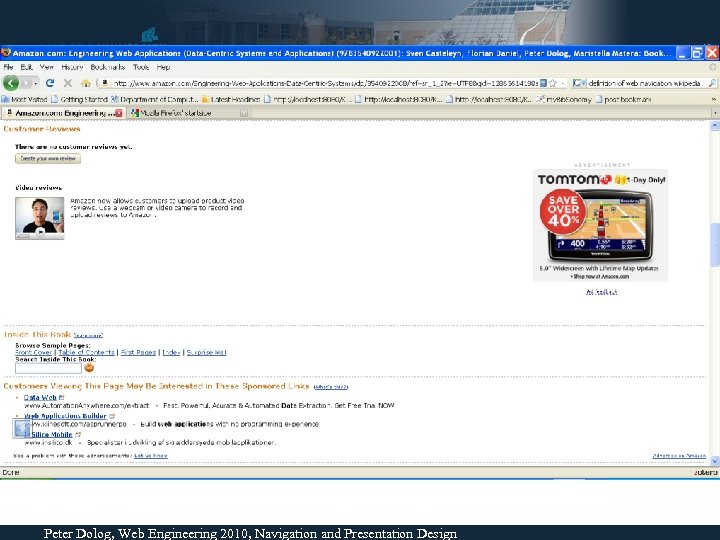
Task: Click the scrollbar down arrow
Action: (714, 461)
